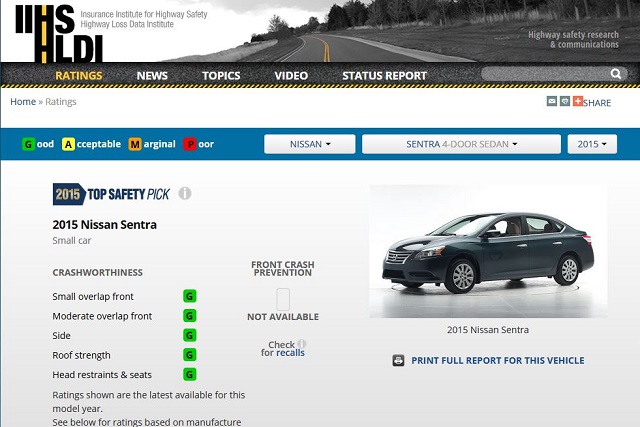Click the 2015 Nissan Sentra heading
The width and height of the screenshot is (640, 427).
pos(104,225)
